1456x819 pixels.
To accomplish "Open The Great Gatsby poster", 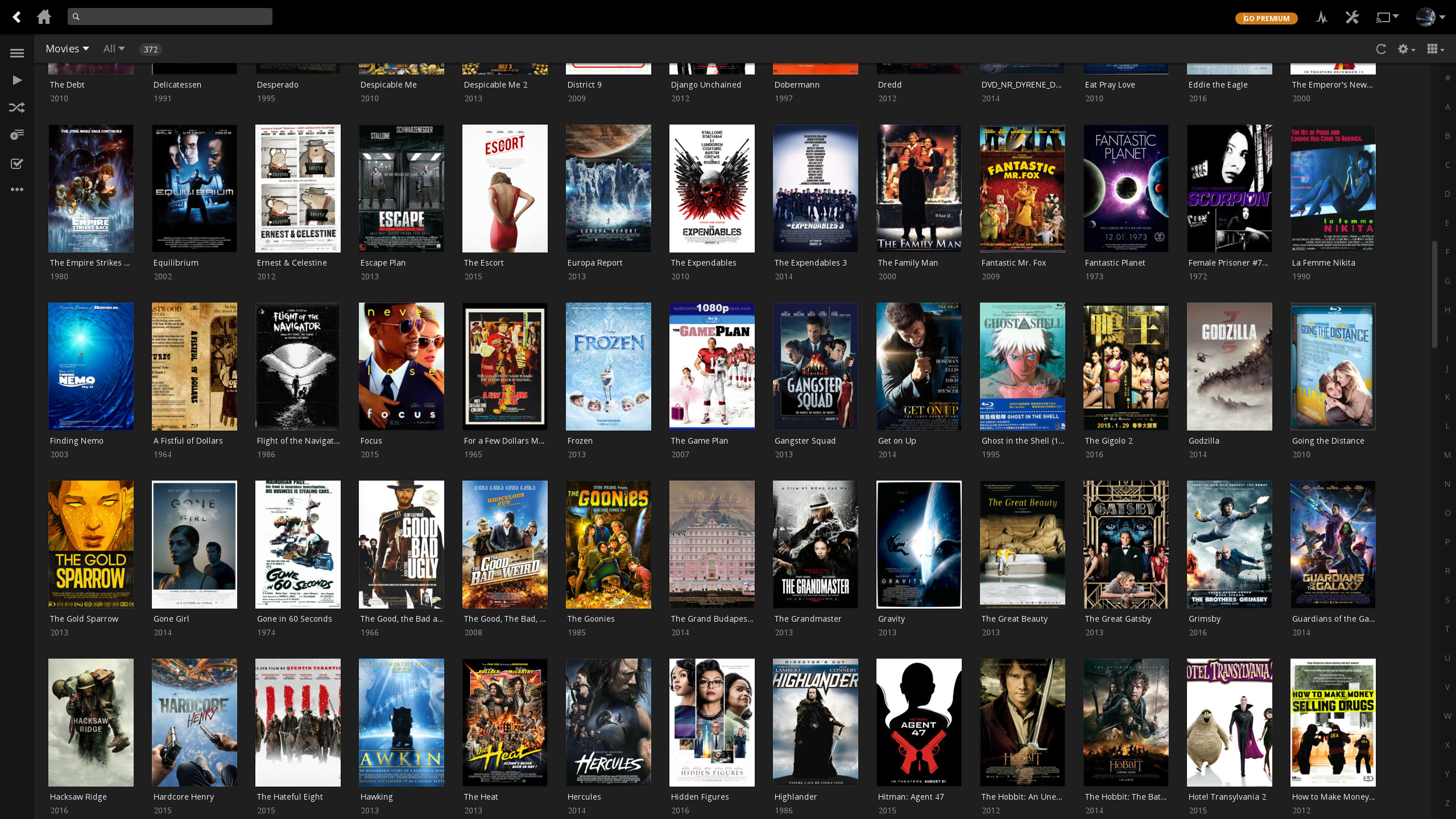I will (1126, 544).
